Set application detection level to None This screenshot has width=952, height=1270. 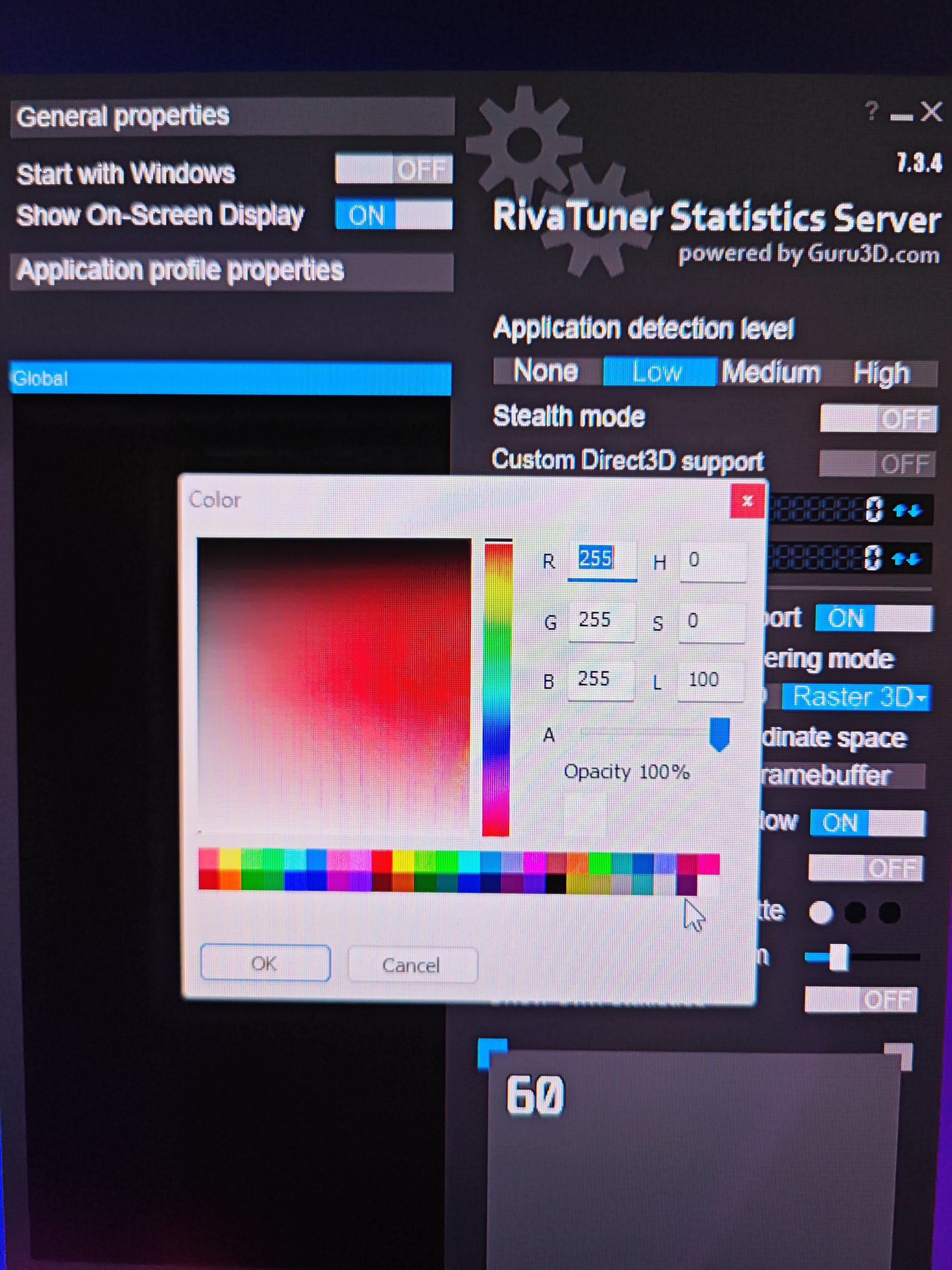tap(547, 371)
